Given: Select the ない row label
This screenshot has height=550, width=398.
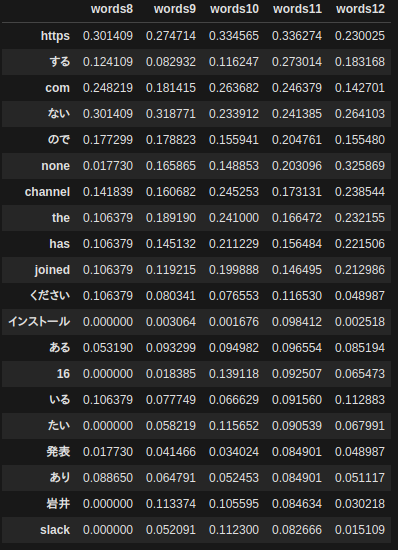Looking at the screenshot, I should coord(59,114).
